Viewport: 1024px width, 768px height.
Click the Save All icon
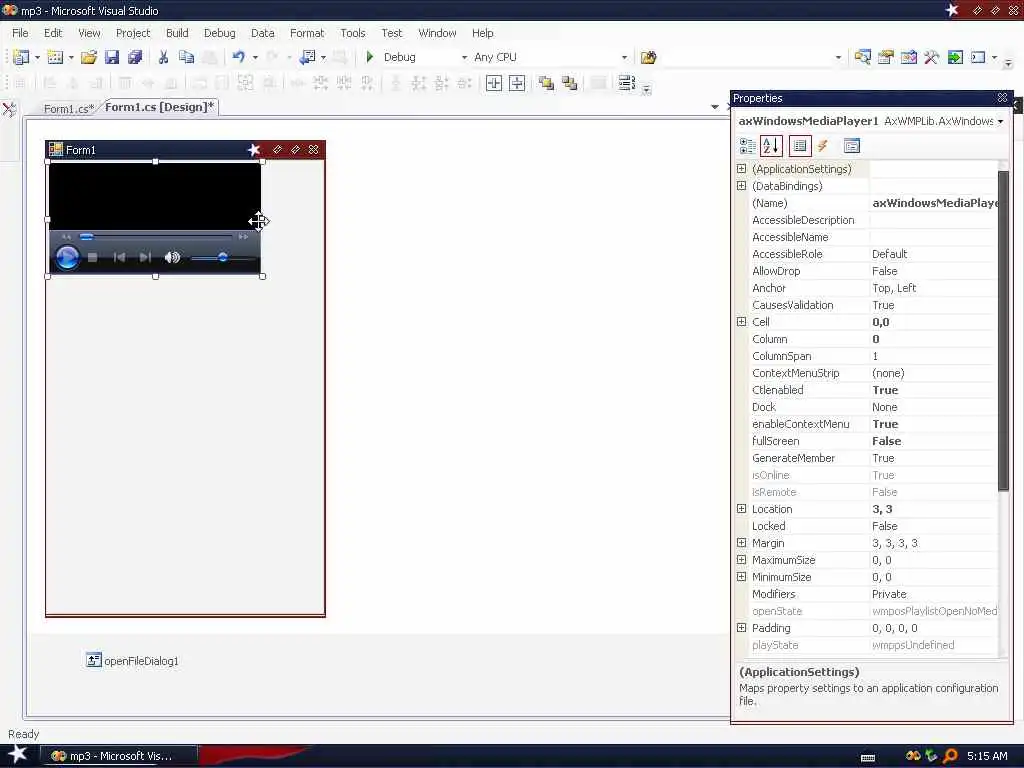click(x=135, y=57)
